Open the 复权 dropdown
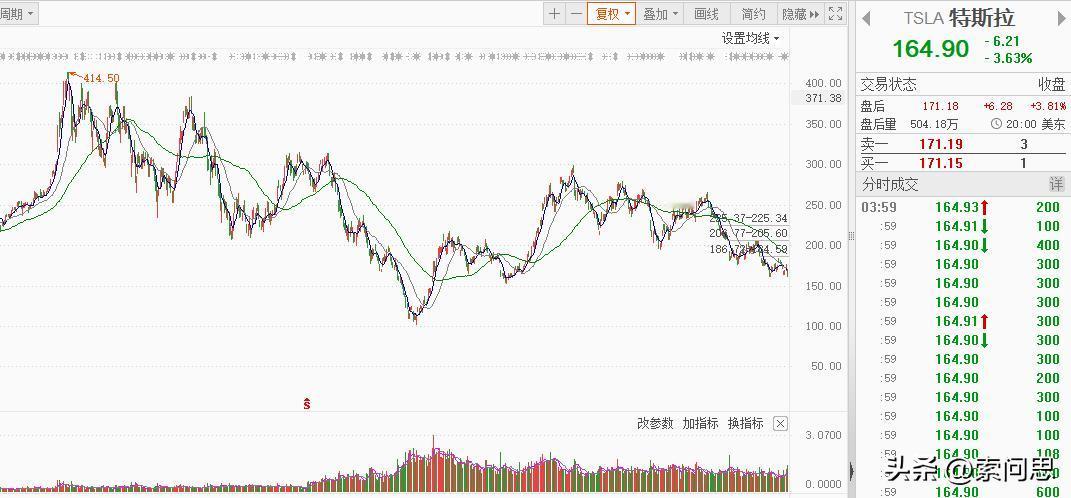 tap(611, 14)
